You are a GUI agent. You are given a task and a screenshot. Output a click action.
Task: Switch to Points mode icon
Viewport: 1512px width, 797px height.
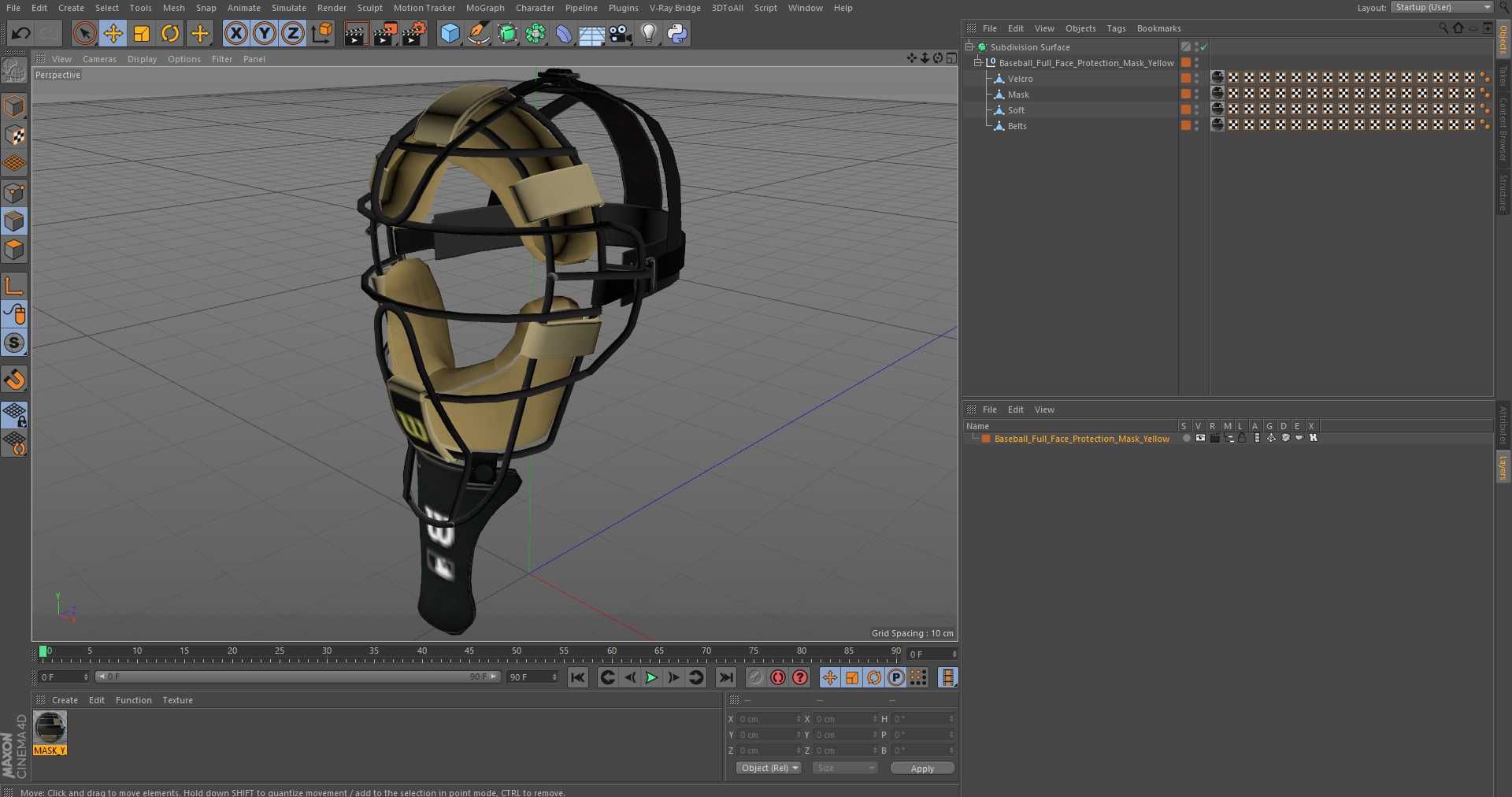click(14, 193)
